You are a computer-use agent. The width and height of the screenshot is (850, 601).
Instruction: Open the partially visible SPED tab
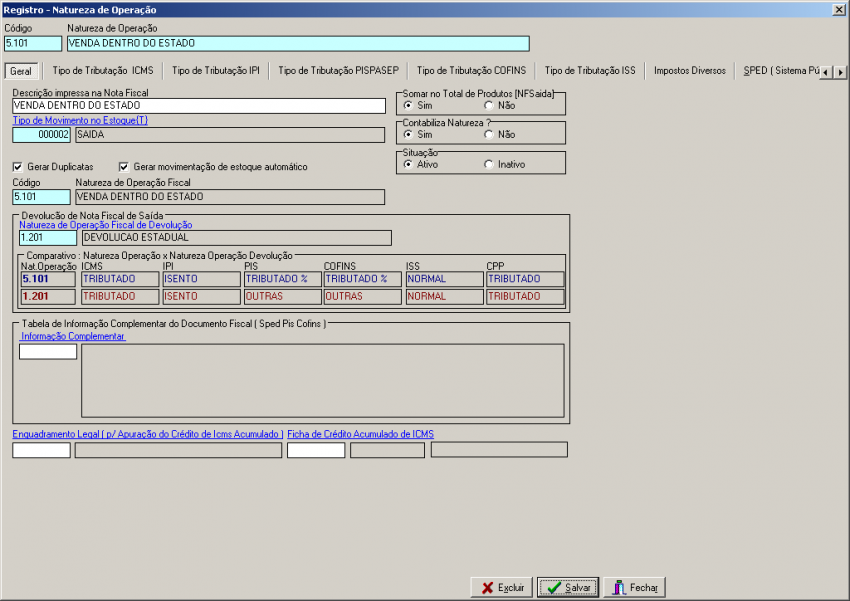(780, 70)
